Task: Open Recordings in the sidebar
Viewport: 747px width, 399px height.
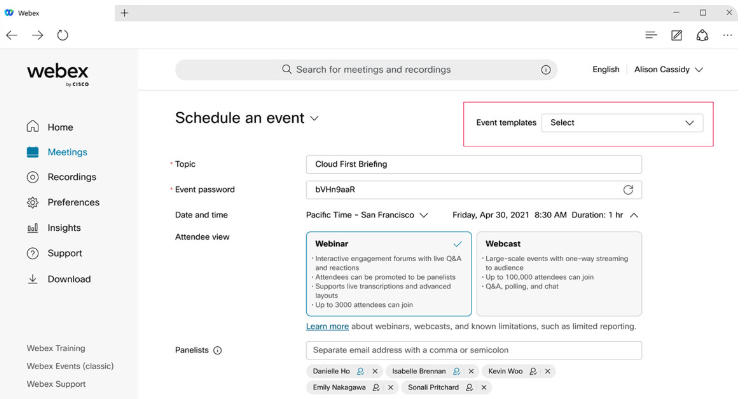Action: pyautogui.click(x=61, y=177)
